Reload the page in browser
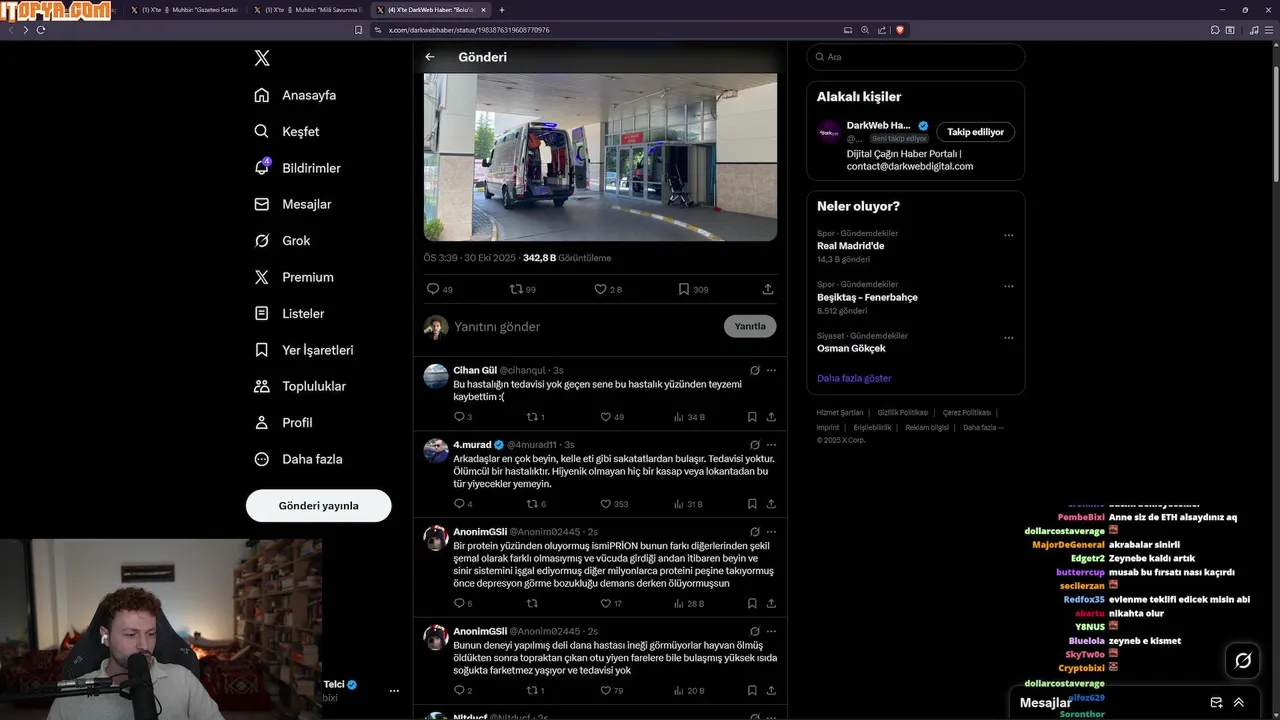The image size is (1280, 720). point(41,30)
